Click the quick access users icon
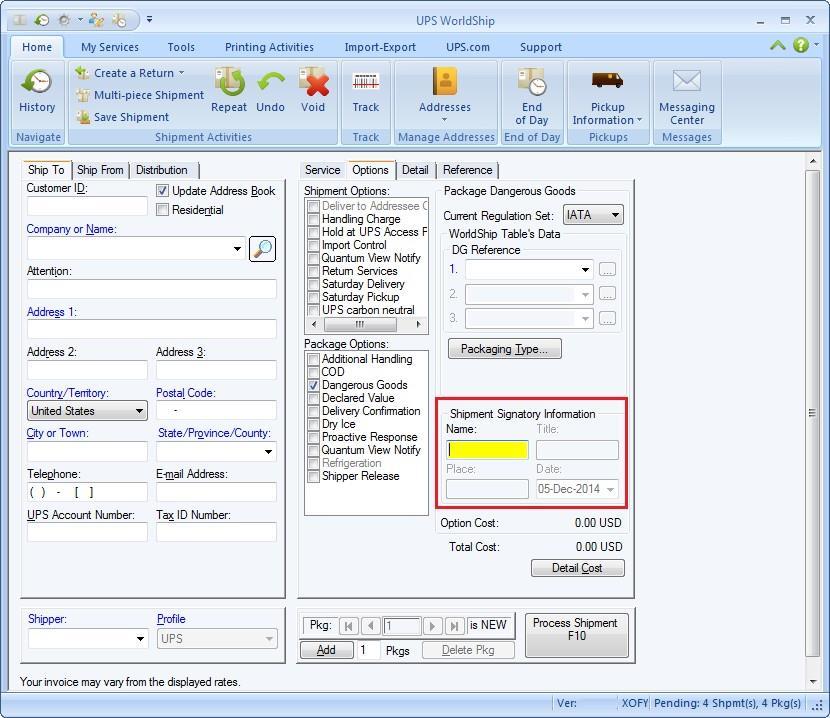The width and height of the screenshot is (830, 718). click(x=96, y=20)
